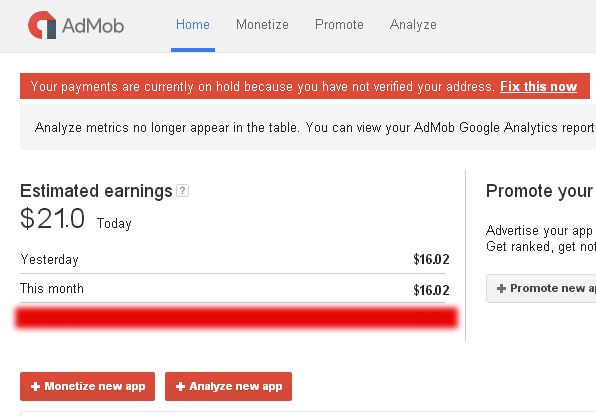The height and width of the screenshot is (416, 596).
Task: Click the plus icon on Analyze new app
Action: click(181, 386)
